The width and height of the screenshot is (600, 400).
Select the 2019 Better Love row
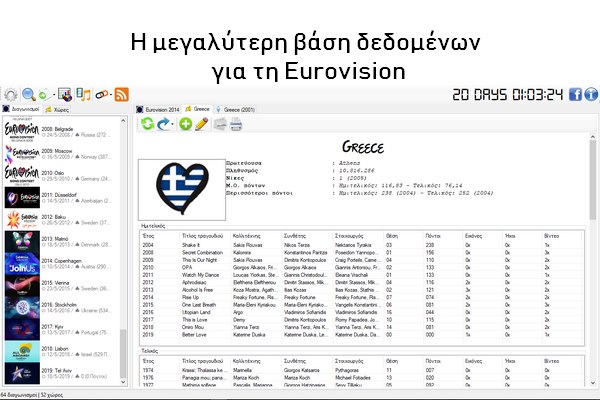tap(362, 335)
